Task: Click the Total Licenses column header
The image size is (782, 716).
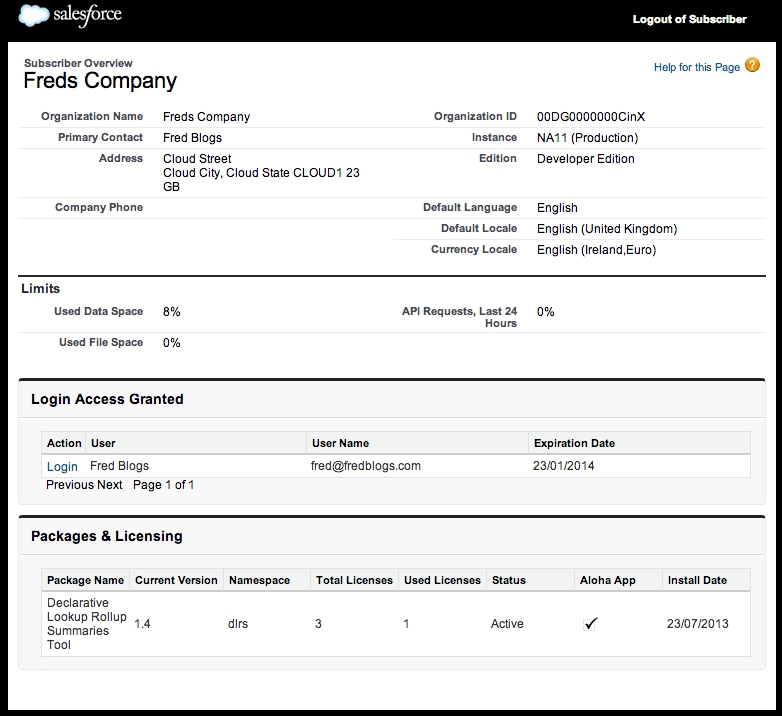Action: tap(355, 580)
